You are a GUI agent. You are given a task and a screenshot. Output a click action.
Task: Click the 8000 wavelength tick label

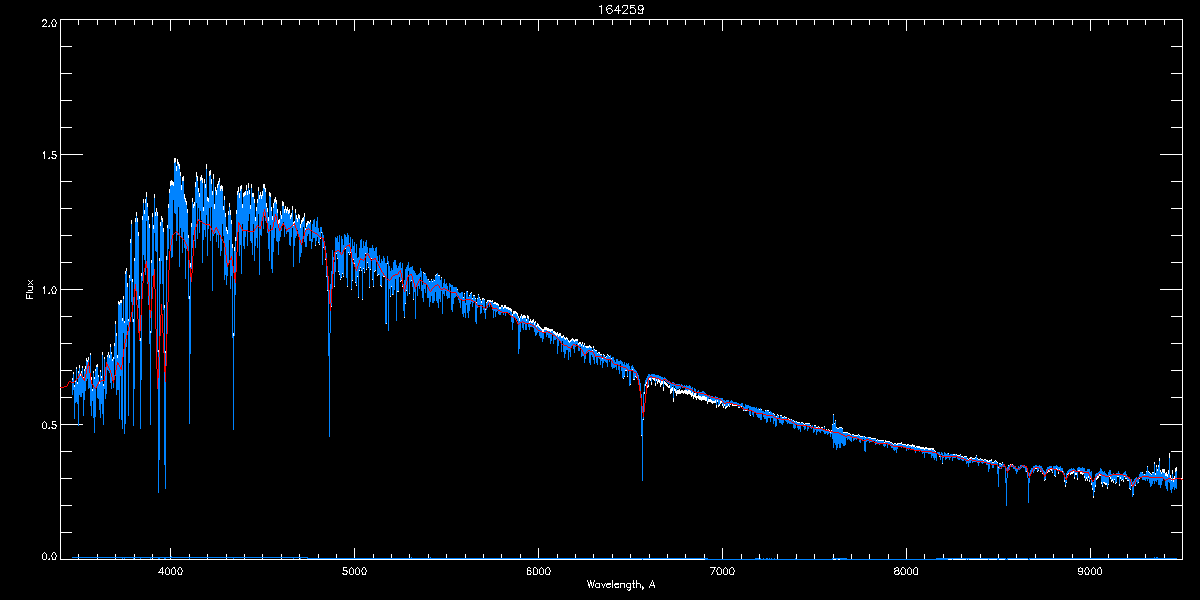(x=906, y=572)
